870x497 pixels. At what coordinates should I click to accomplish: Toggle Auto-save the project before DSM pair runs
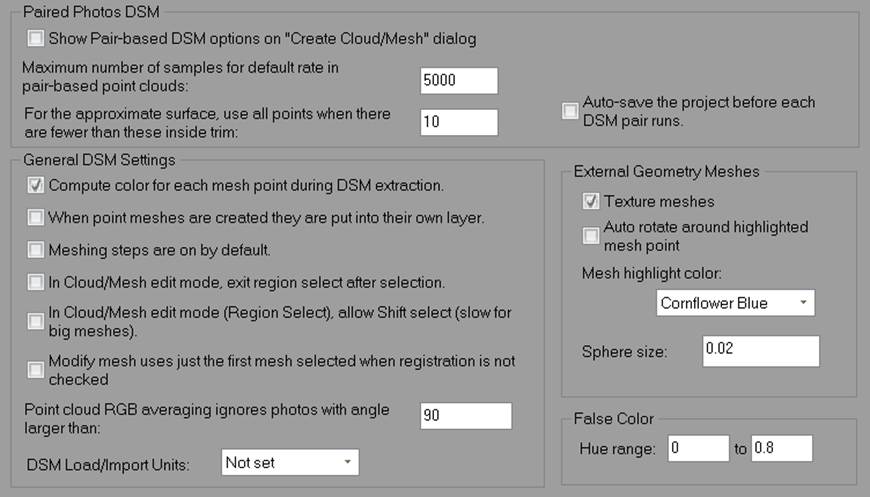tap(570, 111)
